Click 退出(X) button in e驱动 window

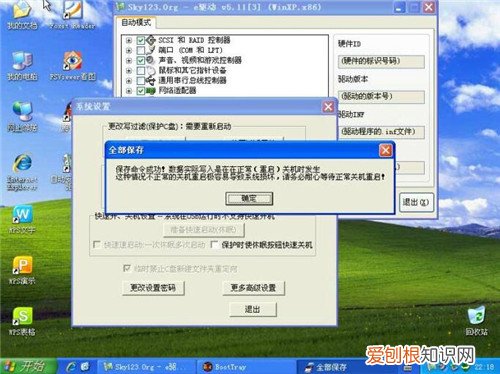tap(416, 202)
